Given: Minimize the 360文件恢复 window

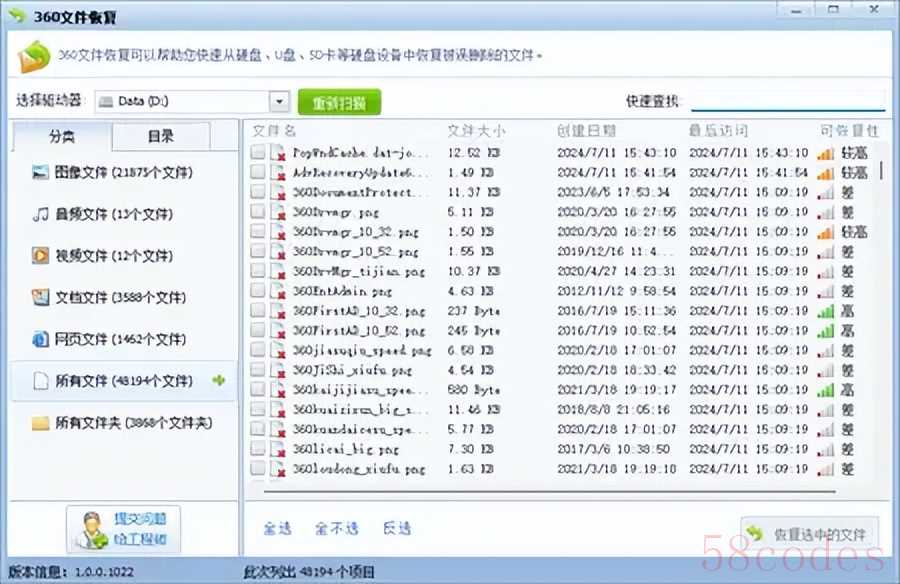Looking at the screenshot, I should click(796, 10).
